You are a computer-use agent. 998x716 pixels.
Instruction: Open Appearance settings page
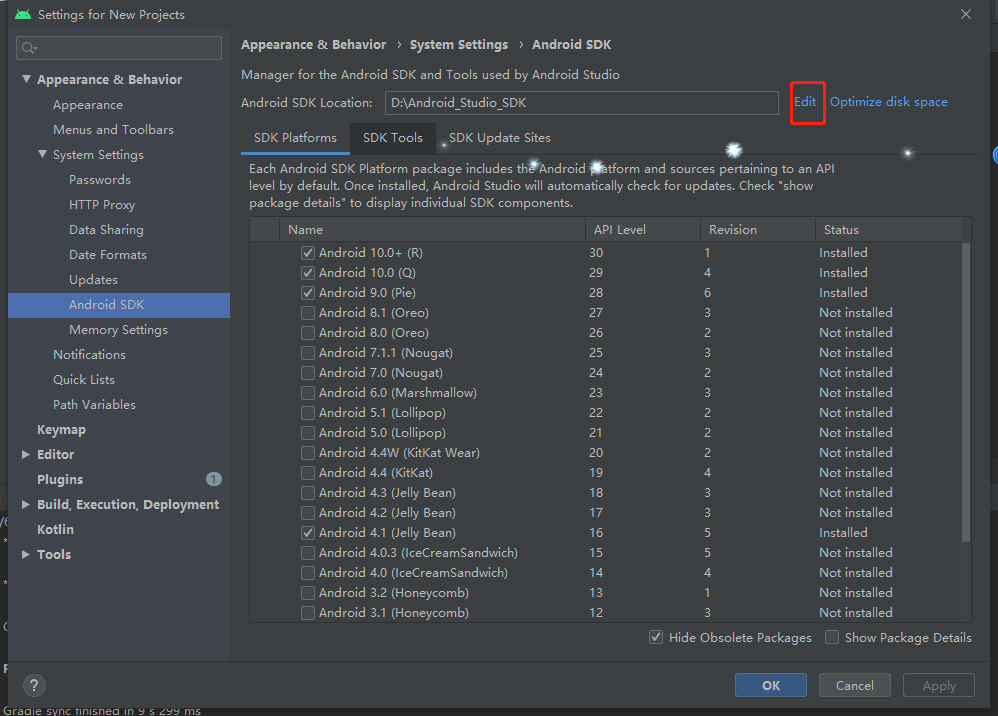[x=88, y=105]
